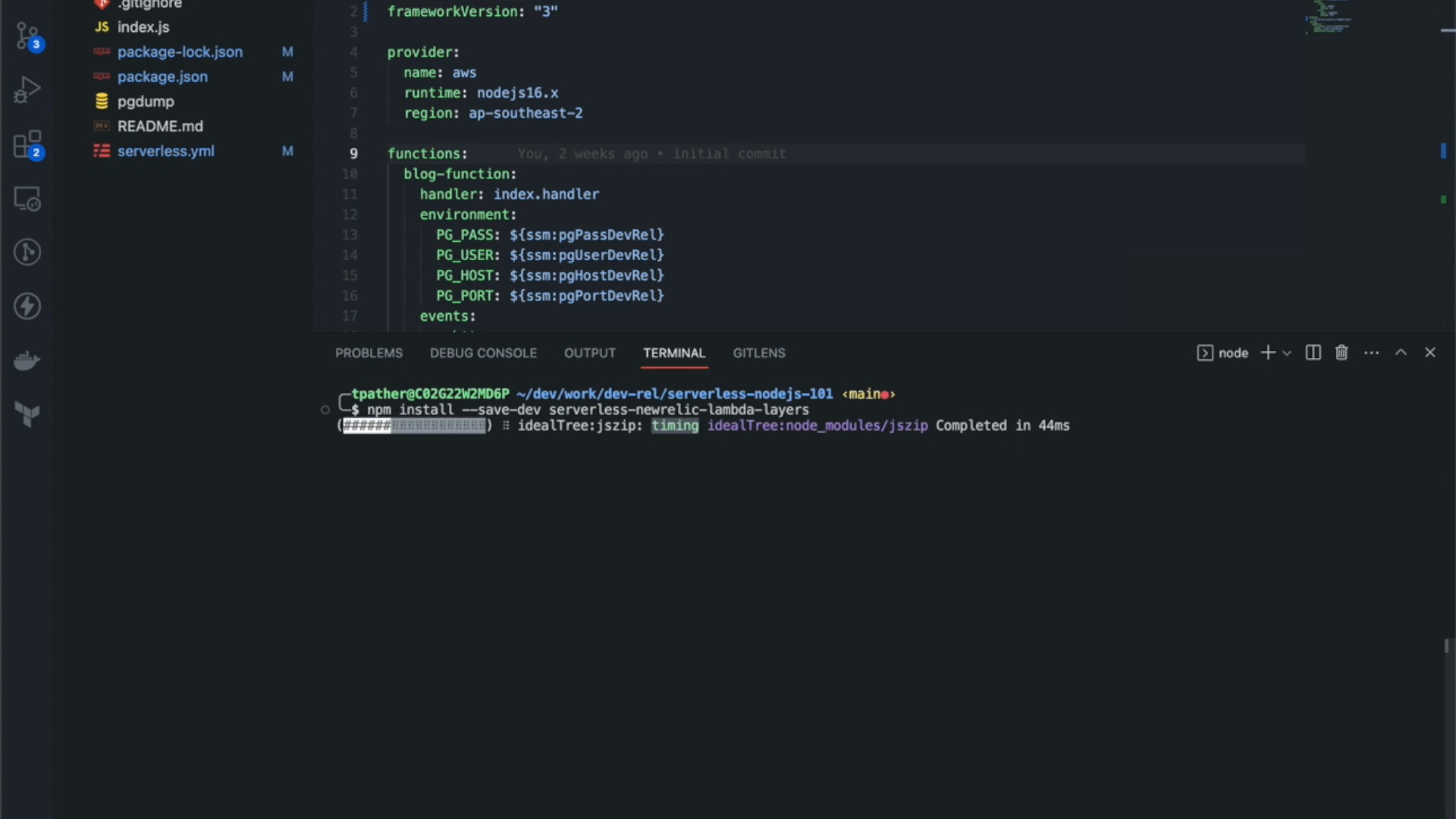Click the PG_USER environment variable line
The width and height of the screenshot is (1456, 819).
(550, 256)
